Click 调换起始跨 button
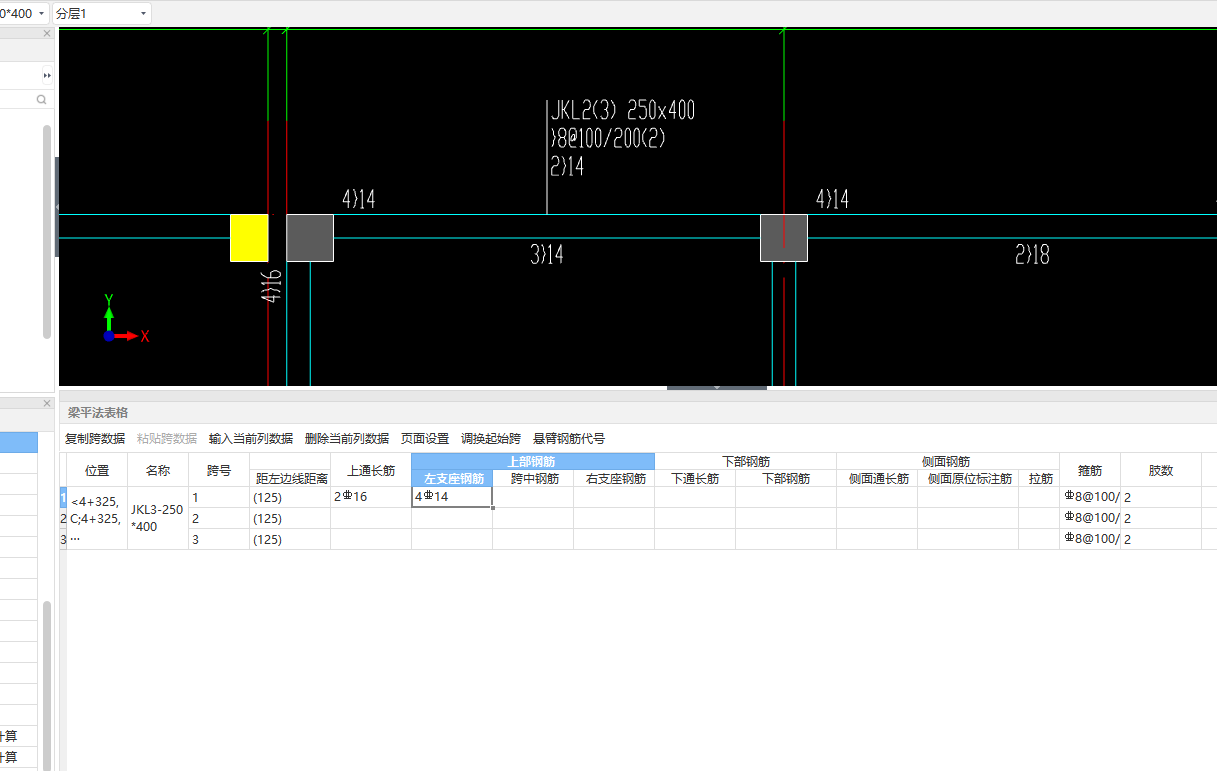Image resolution: width=1217 pixels, height=771 pixels. 491,438
